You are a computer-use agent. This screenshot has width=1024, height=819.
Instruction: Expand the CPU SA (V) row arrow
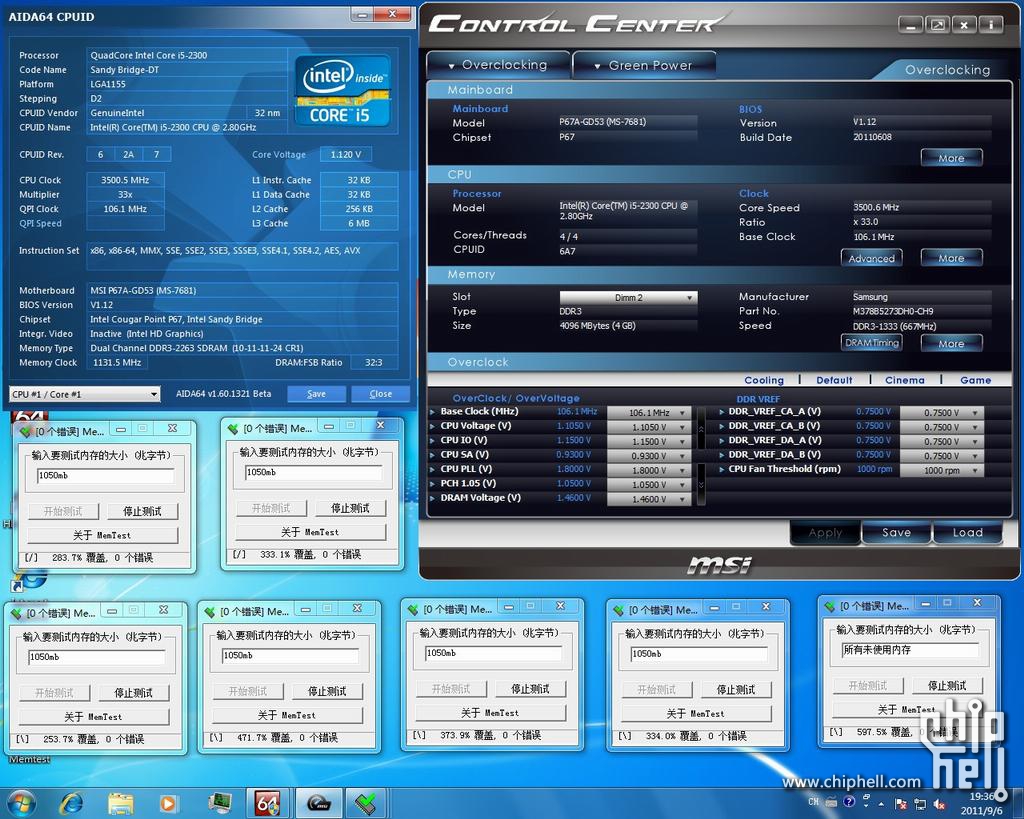click(432, 455)
